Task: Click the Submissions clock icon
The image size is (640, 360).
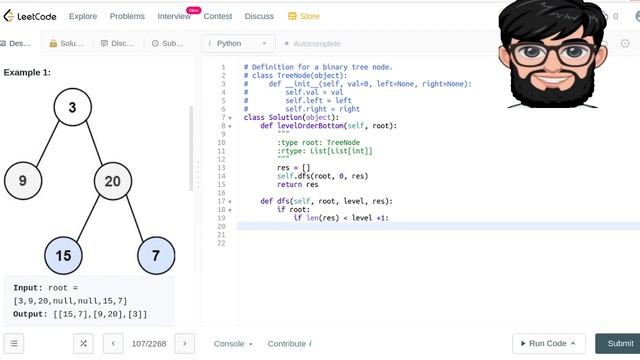Action: (x=155, y=43)
